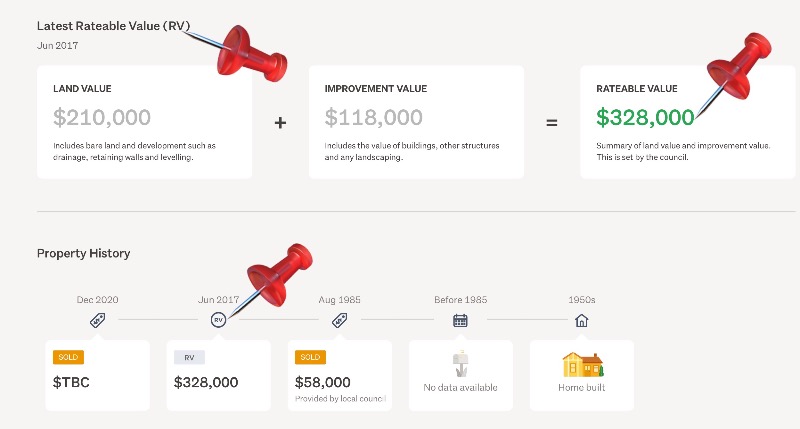
Task: Click the red pushpin over Land Value card
Action: [244, 53]
